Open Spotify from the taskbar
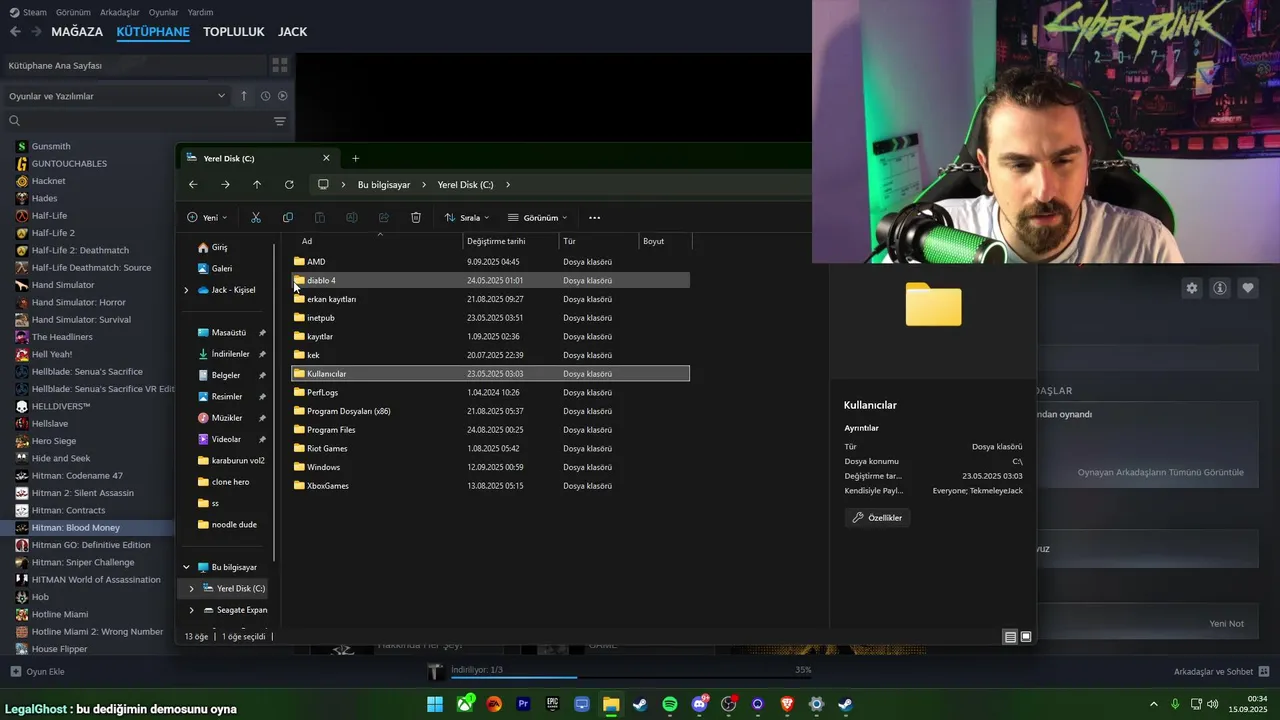 tap(670, 704)
